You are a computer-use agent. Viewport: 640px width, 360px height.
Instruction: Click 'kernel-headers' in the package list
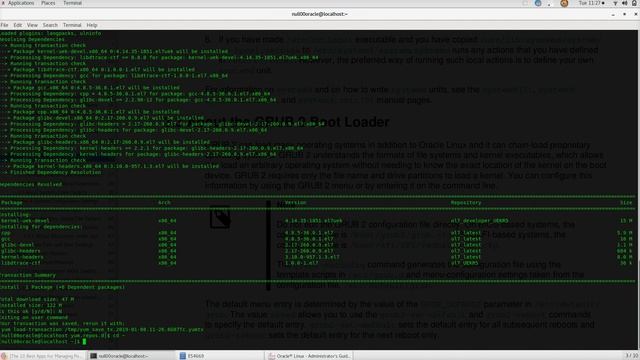tap(22, 257)
